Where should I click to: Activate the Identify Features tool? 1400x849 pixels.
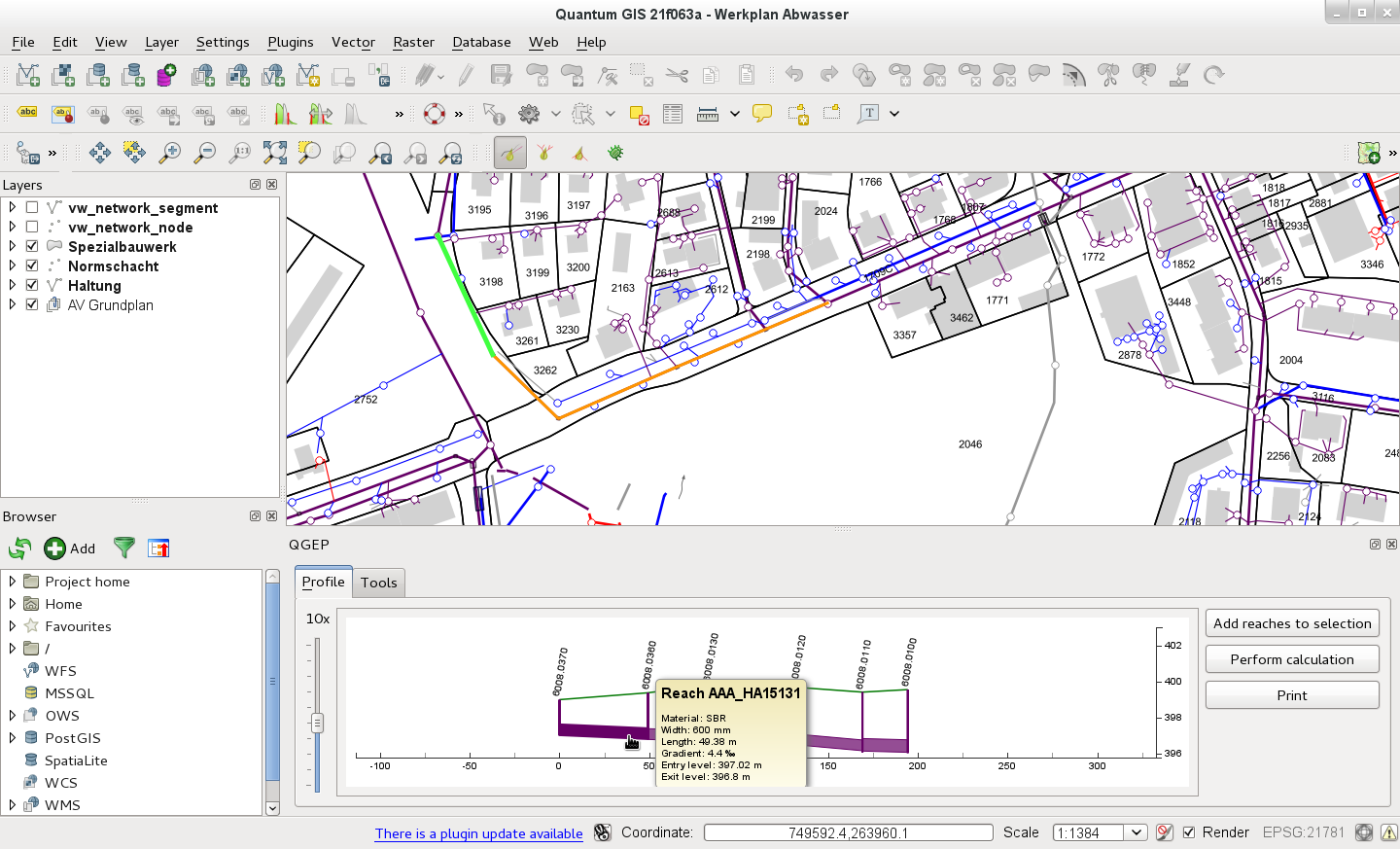494,114
